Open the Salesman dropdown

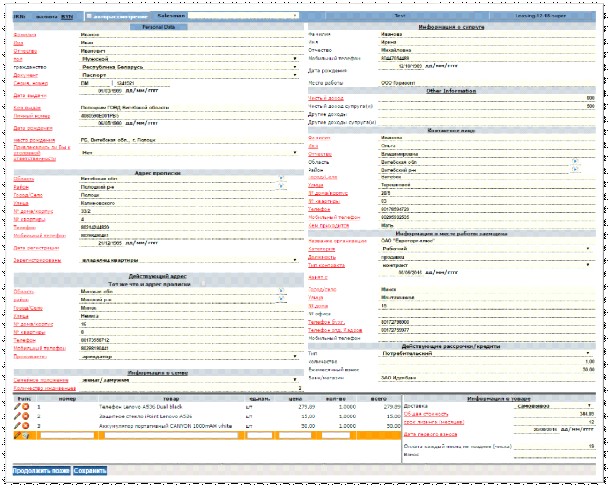243,16
